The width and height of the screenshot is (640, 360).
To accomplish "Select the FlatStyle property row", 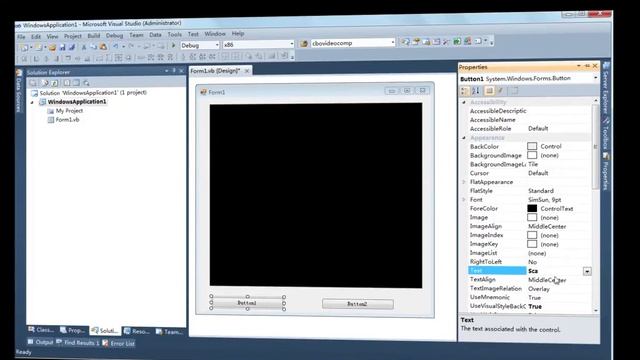I will (x=529, y=191).
